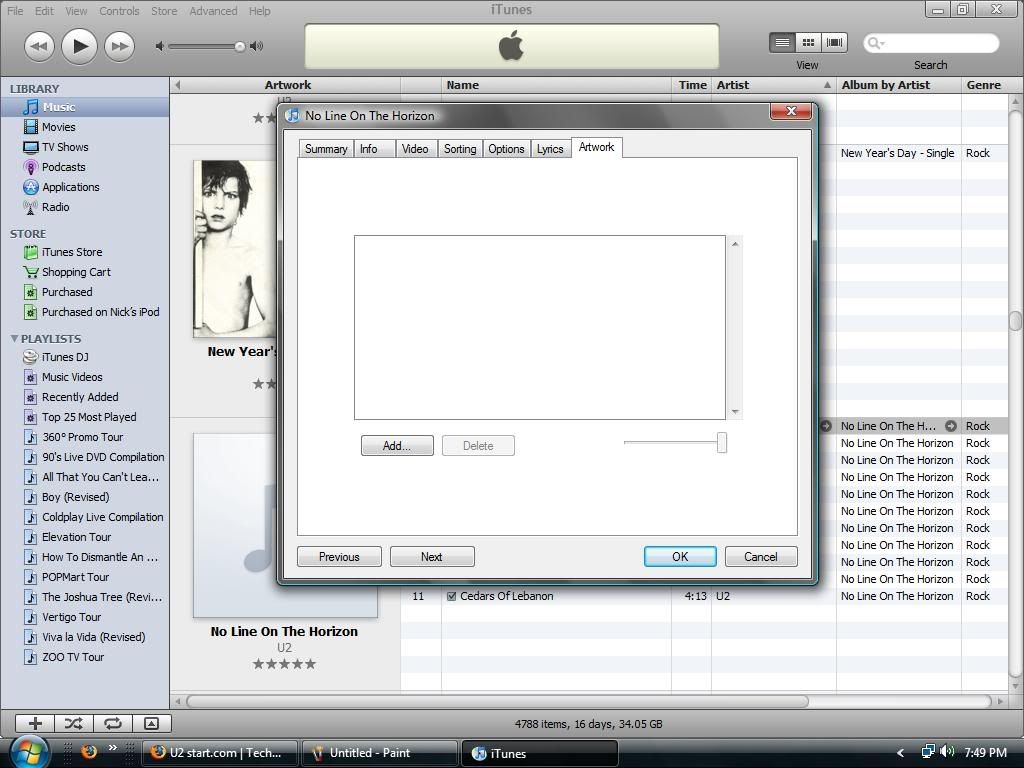Sort by Album by Artist column
The height and width of the screenshot is (768, 1024).
[898, 85]
